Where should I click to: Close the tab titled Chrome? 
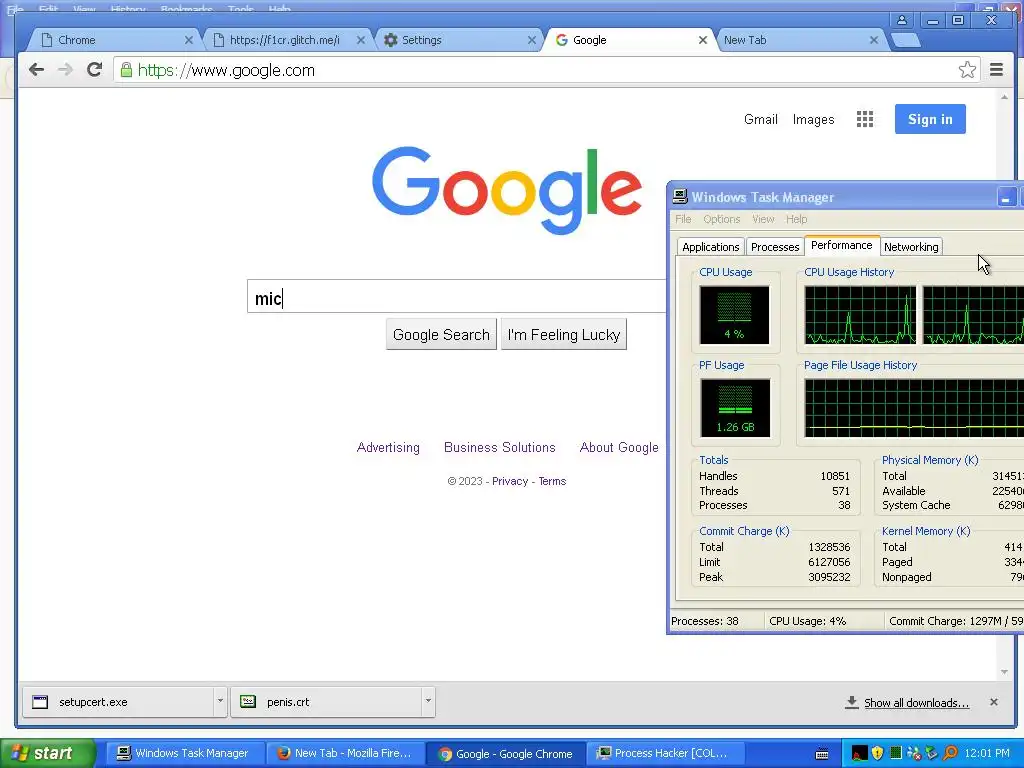pyautogui.click(x=189, y=40)
